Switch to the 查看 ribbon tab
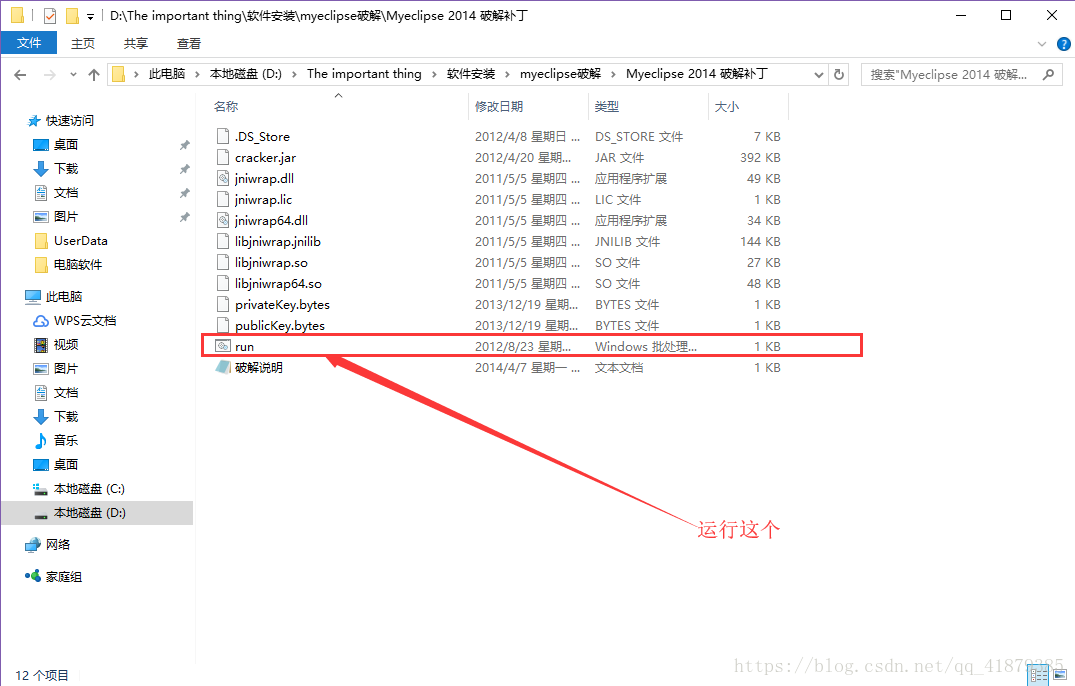Screen dimensions: 1075x686 [189, 43]
